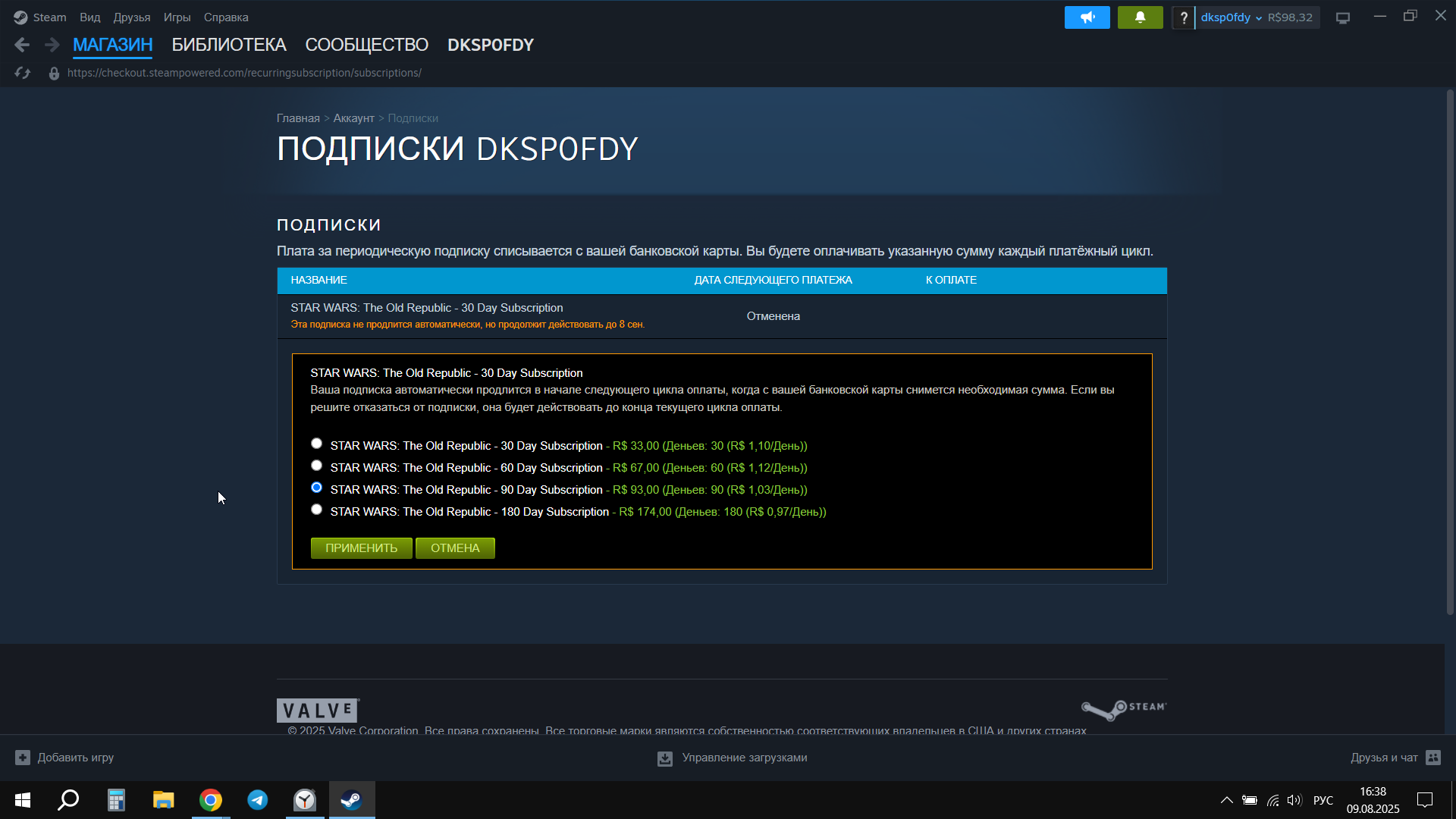
Task: Click the Steam logo in footer
Action: coord(1124,709)
